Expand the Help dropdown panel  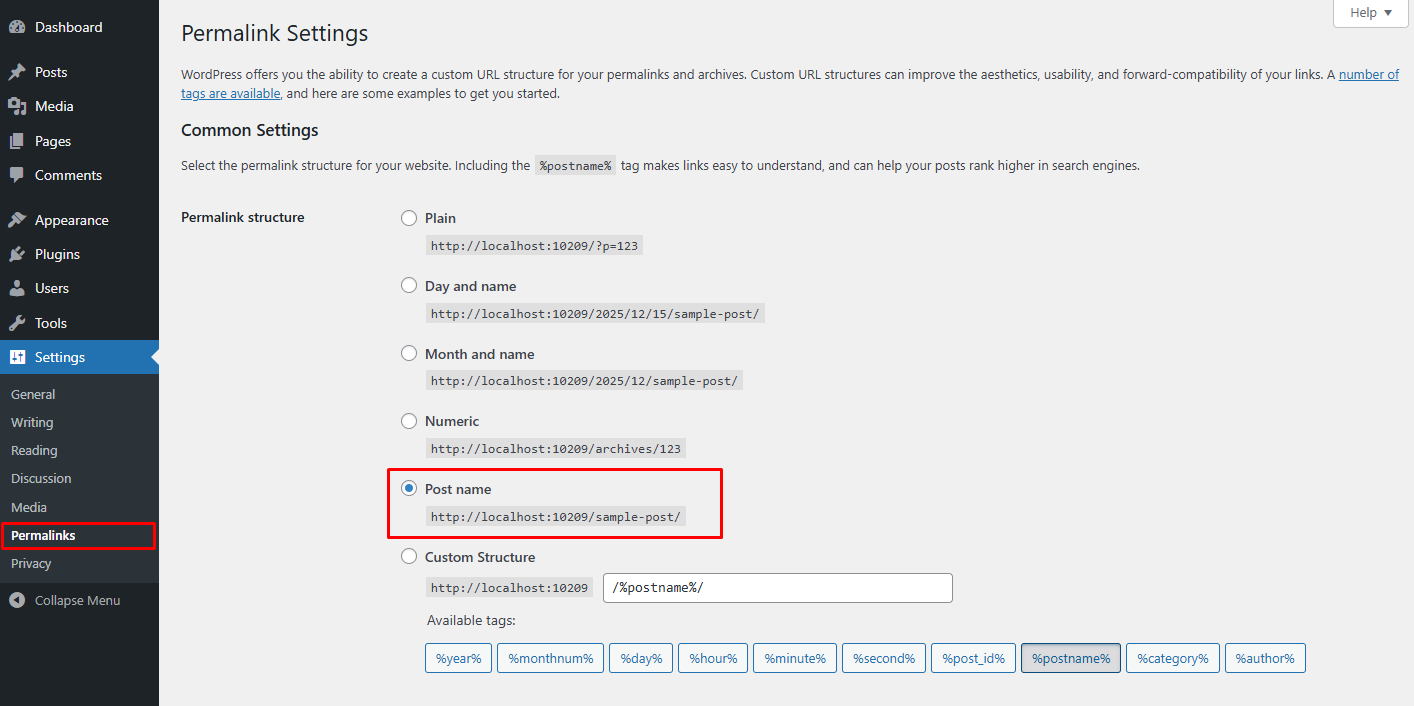point(1370,13)
